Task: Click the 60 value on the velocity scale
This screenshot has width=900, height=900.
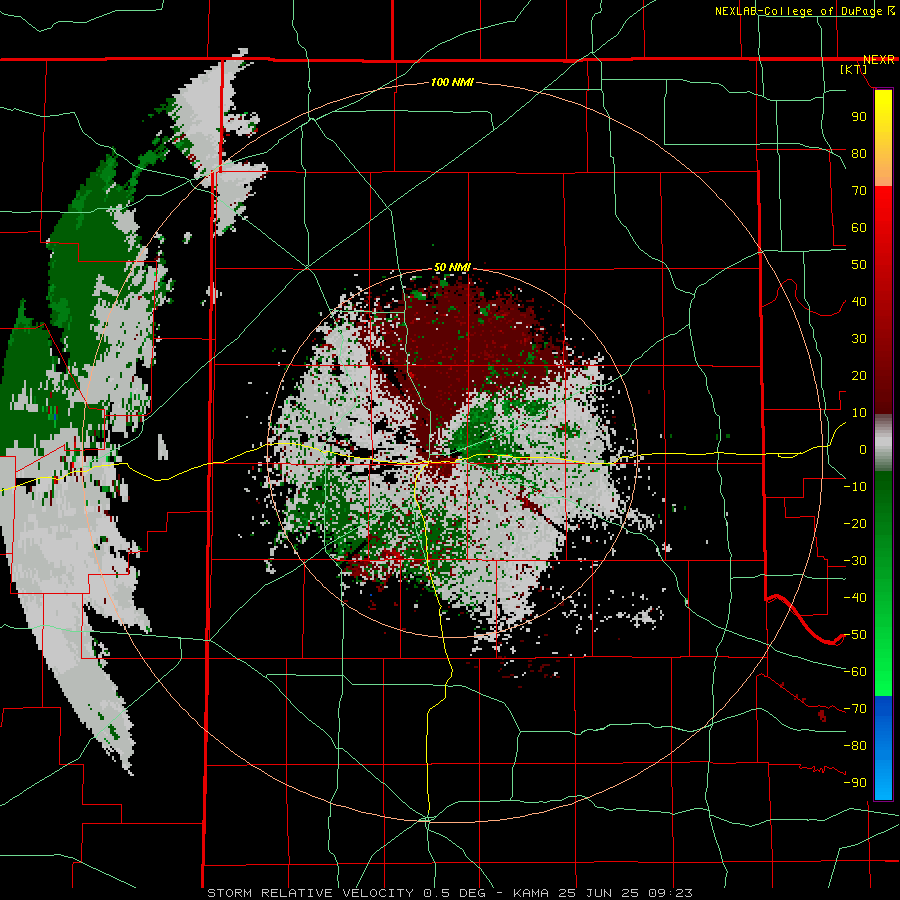Action: tap(859, 227)
